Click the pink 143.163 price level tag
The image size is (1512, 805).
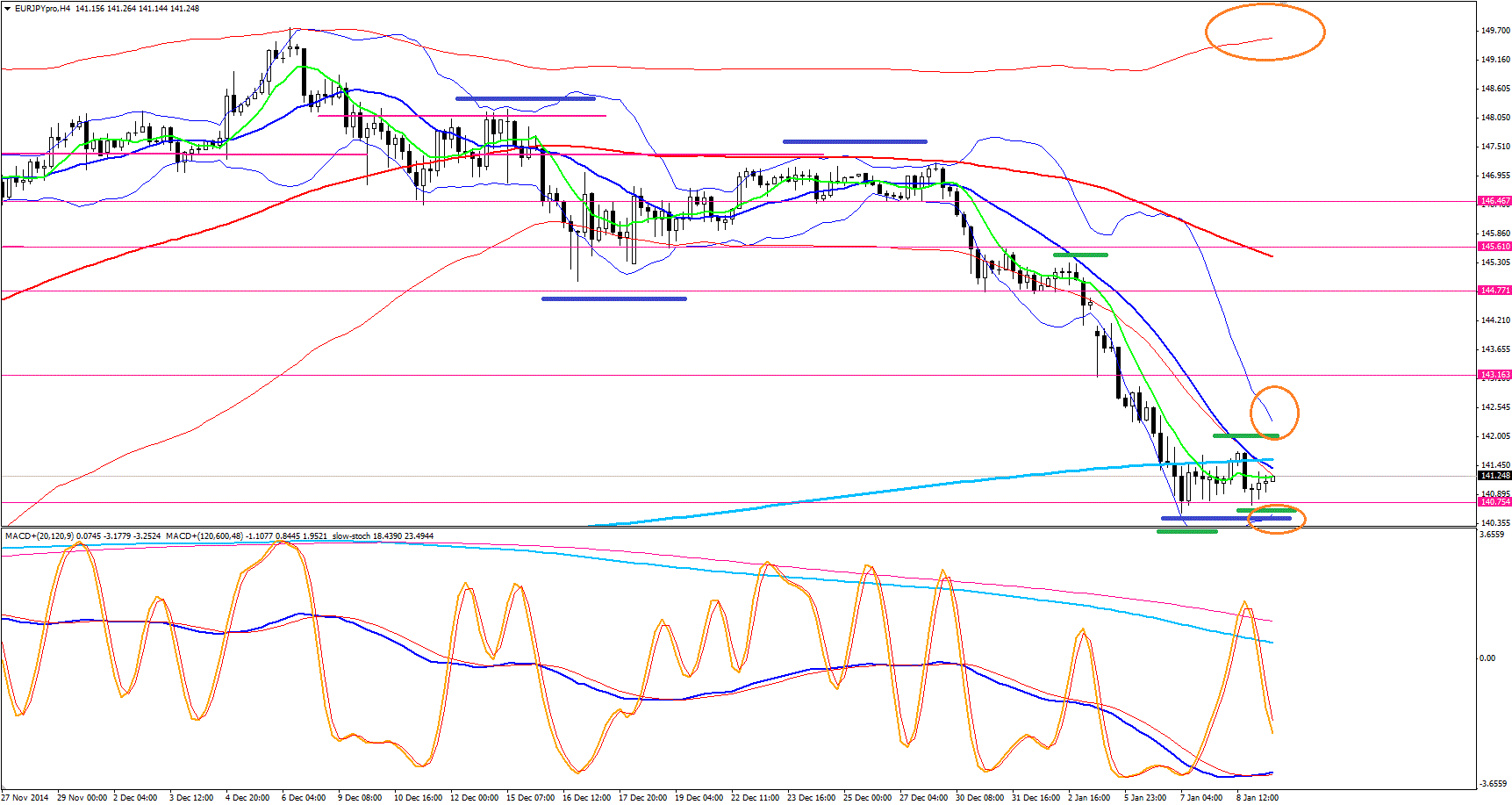pyautogui.click(x=1494, y=375)
